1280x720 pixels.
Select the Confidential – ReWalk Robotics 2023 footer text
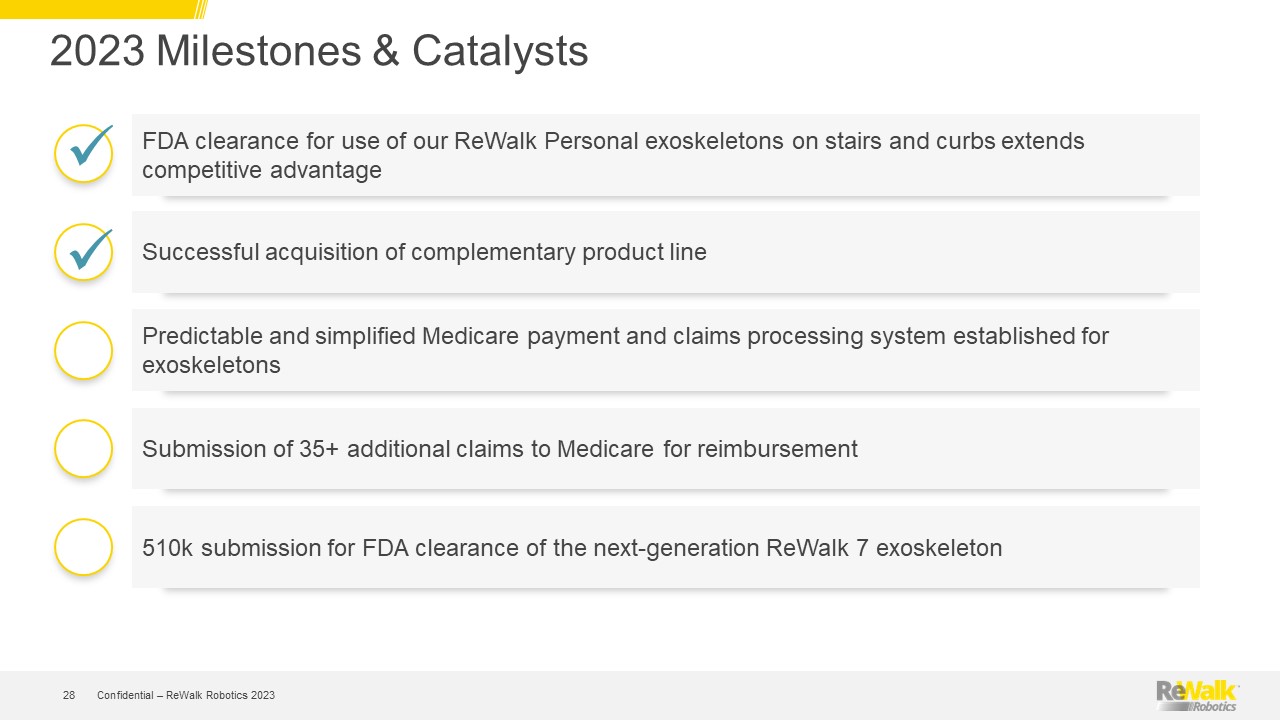tap(186, 695)
